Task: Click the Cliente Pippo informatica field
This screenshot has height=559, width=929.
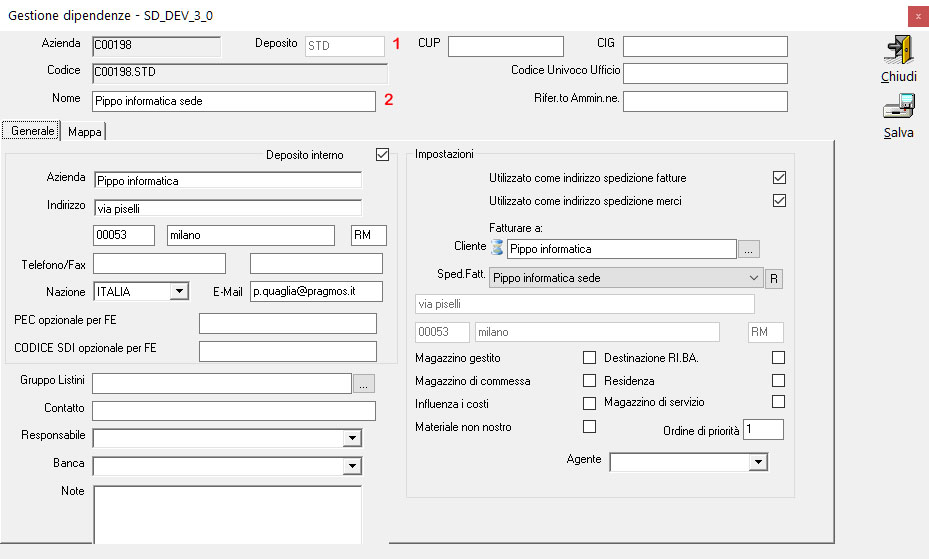Action: [622, 249]
